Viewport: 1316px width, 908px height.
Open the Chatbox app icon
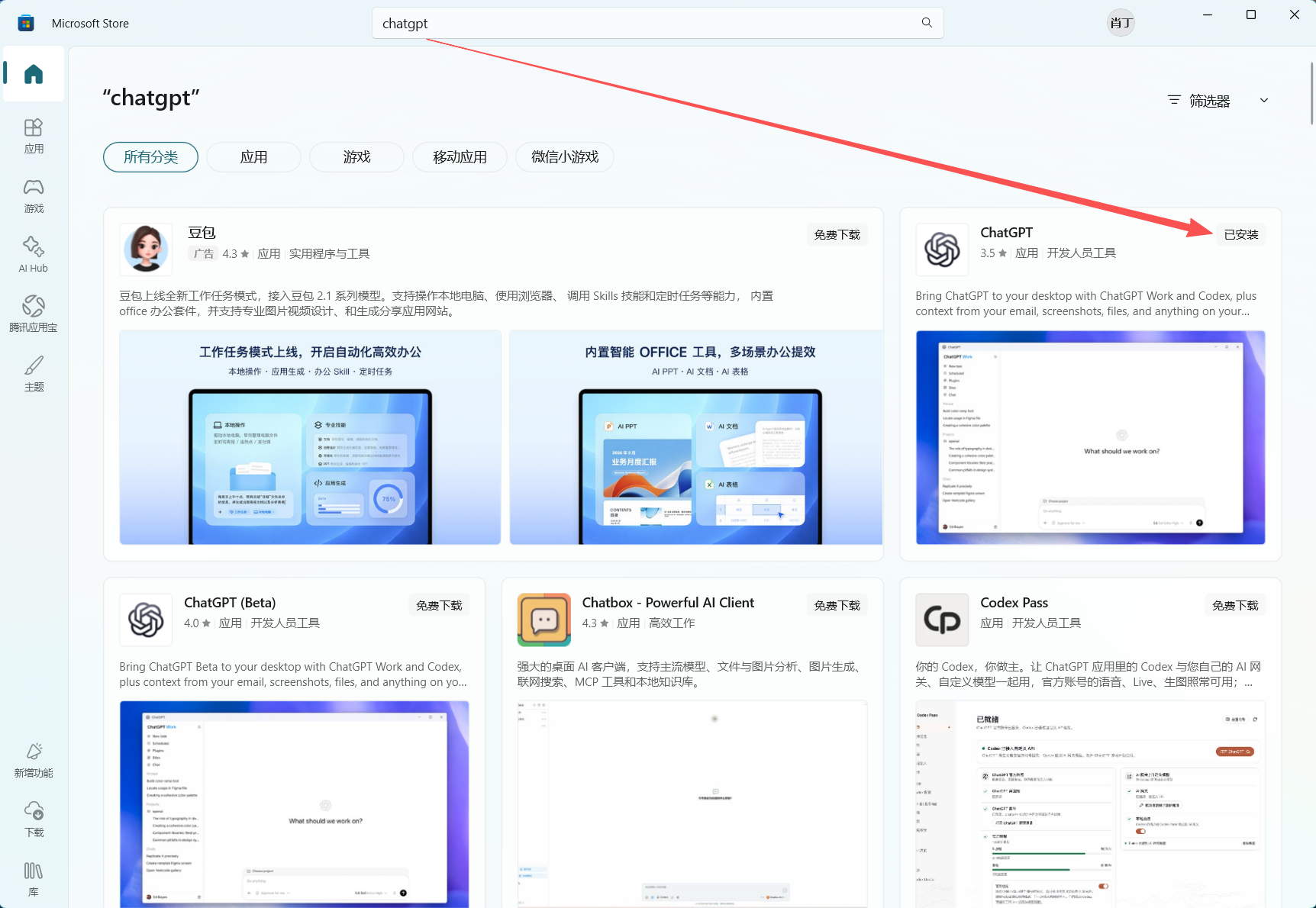point(543,620)
